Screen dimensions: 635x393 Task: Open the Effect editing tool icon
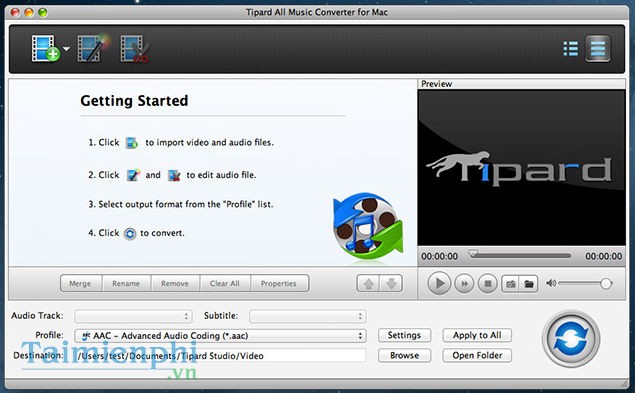[x=93, y=49]
